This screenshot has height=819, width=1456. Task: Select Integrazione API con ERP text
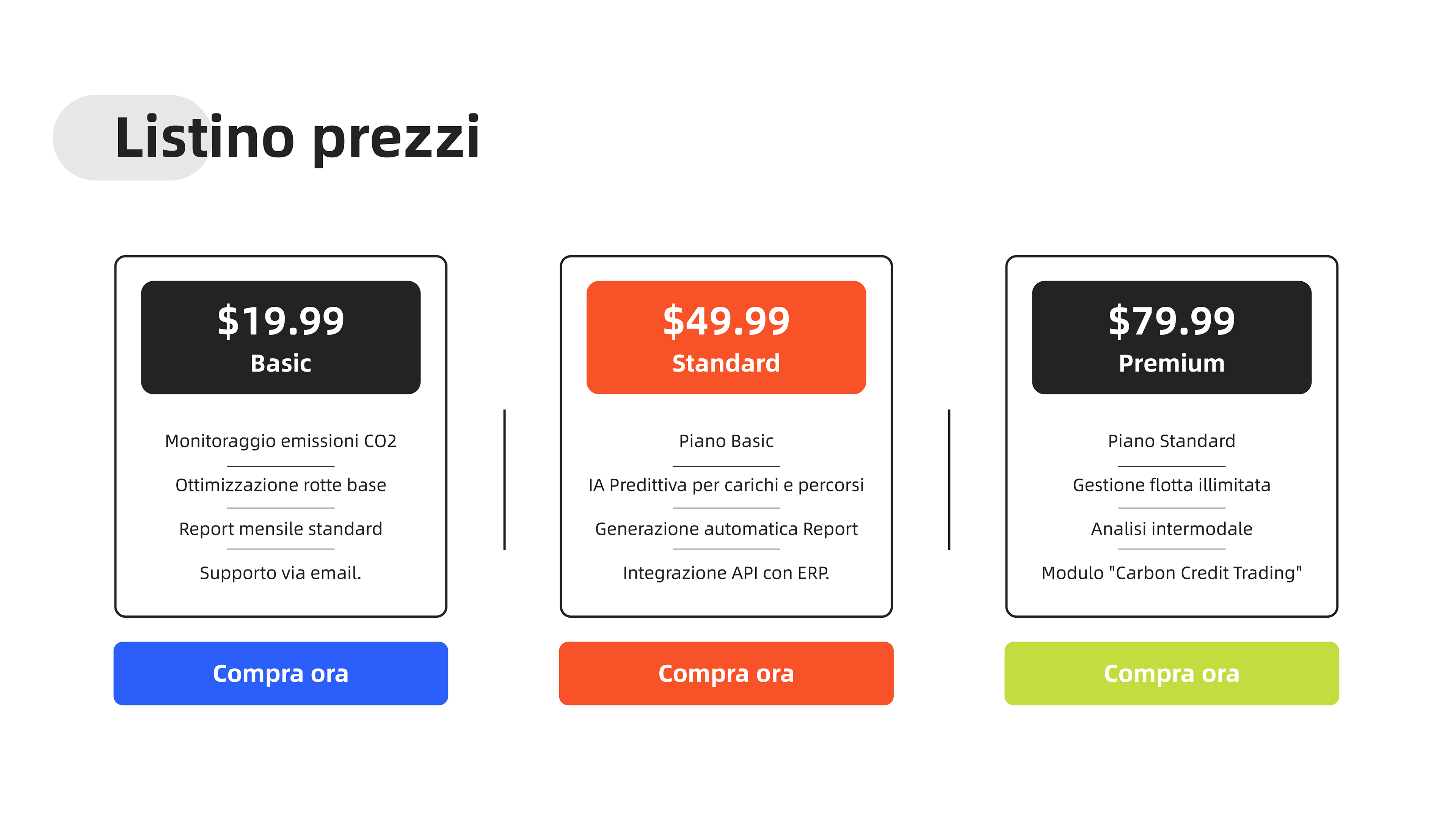[726, 573]
